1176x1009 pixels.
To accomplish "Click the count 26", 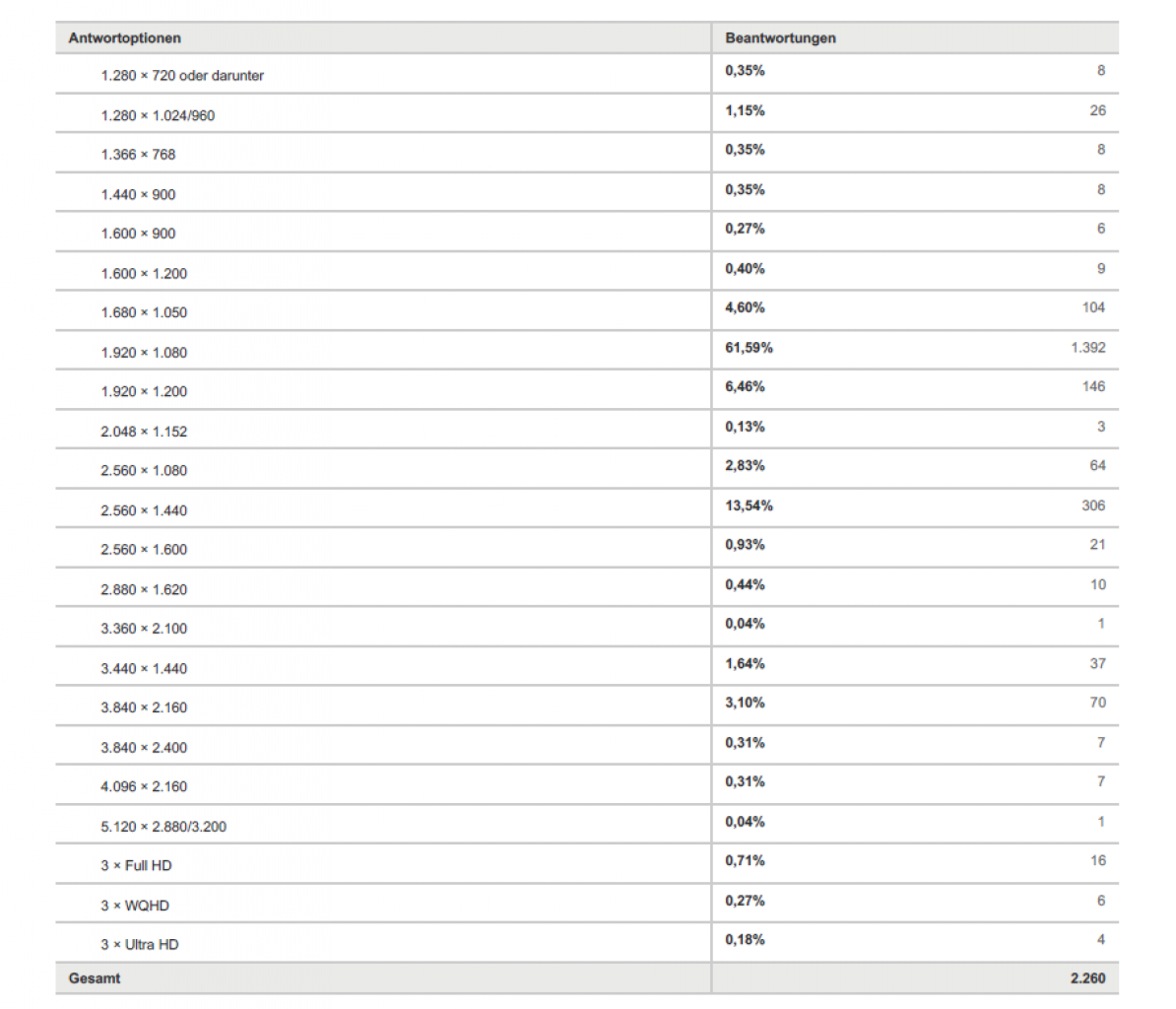I will 1098,111.
